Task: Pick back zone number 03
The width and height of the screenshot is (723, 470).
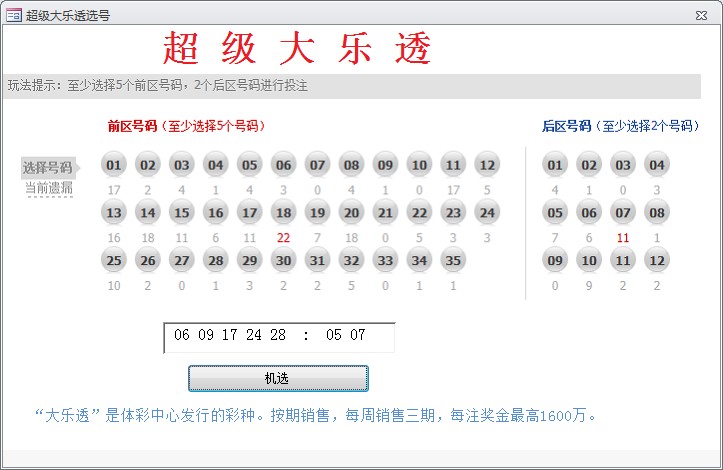Action: coord(622,164)
